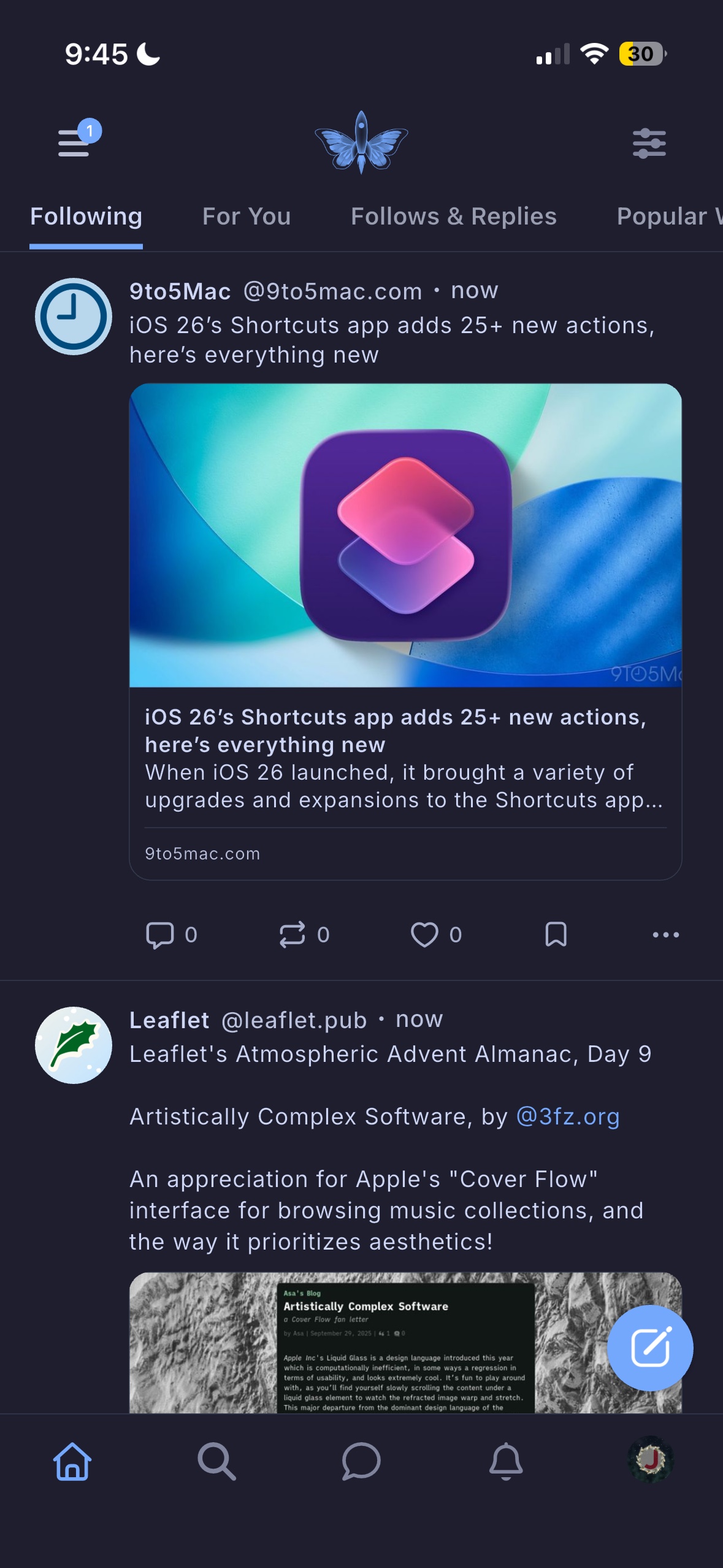Open chat messages icon in bottom bar
This screenshot has width=723, height=1568.
tap(361, 1461)
